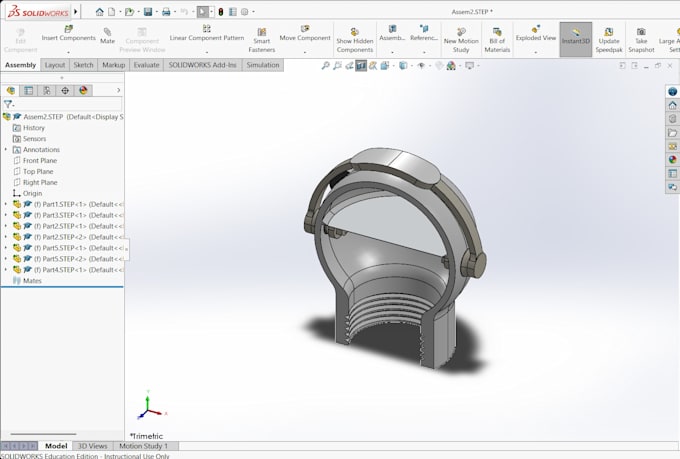Click Zoom to Fit in view toolbar
This screenshot has width=680, height=459.
[x=325, y=66]
